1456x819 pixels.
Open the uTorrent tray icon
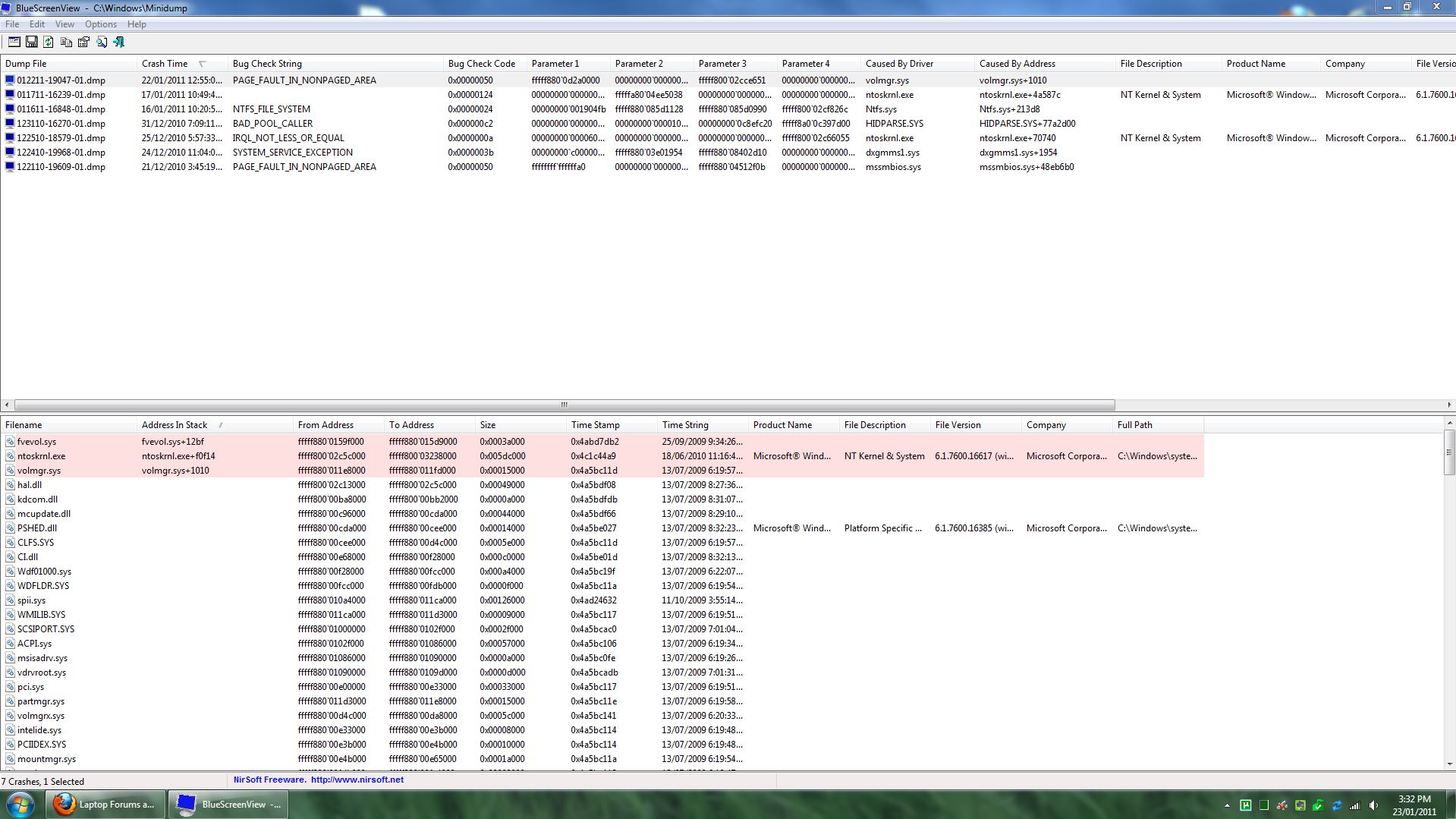1245,805
